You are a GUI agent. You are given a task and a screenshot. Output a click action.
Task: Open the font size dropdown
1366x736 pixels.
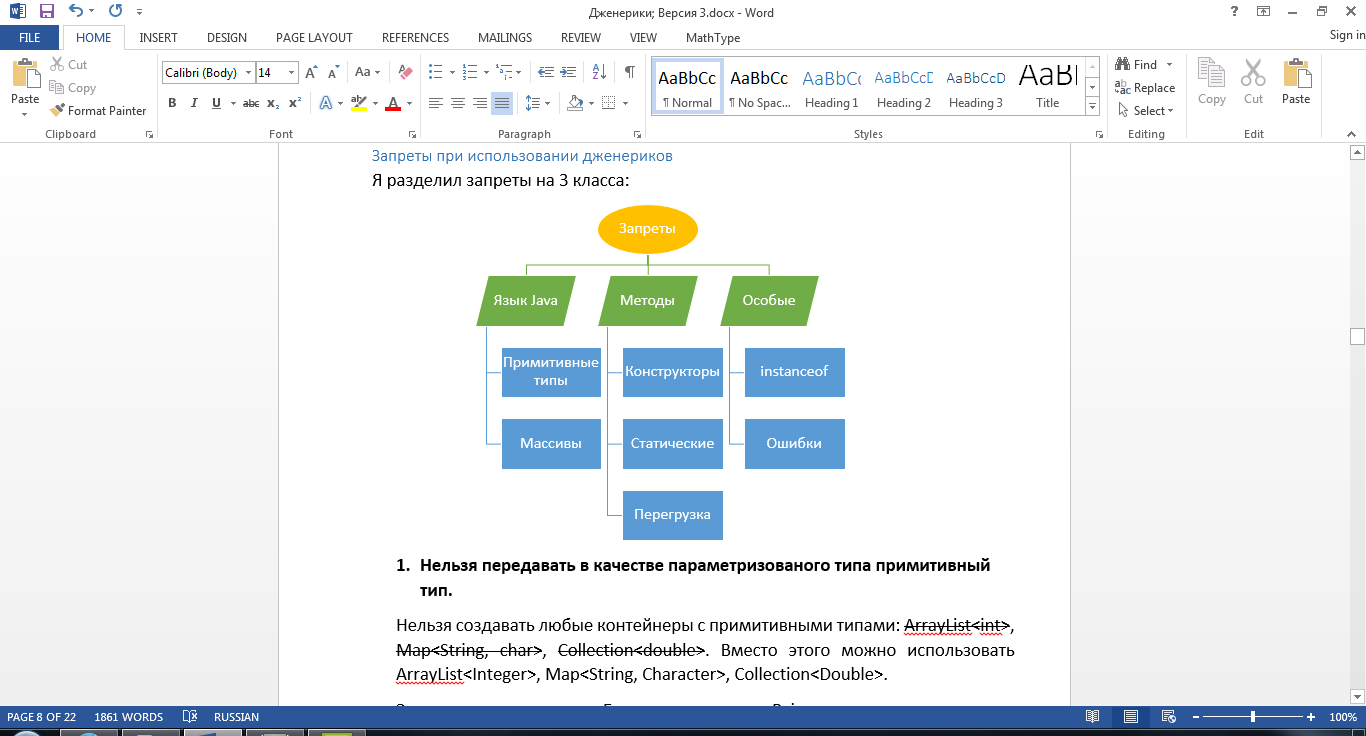[x=292, y=72]
